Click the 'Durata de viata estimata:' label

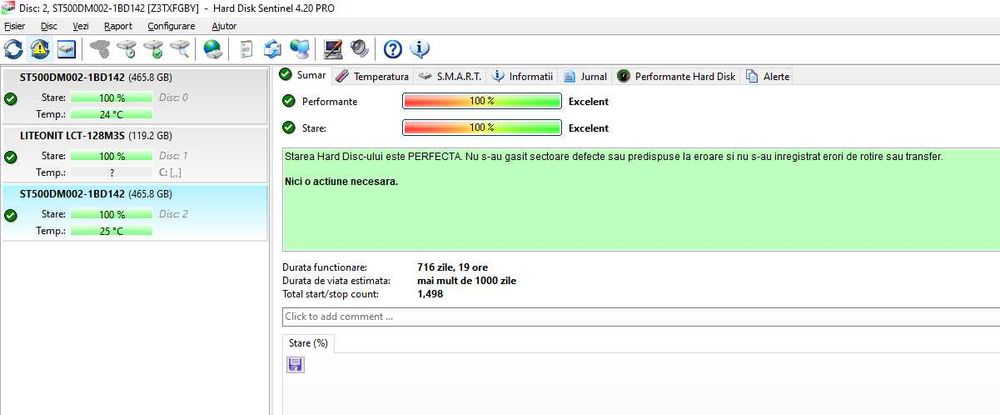click(336, 280)
